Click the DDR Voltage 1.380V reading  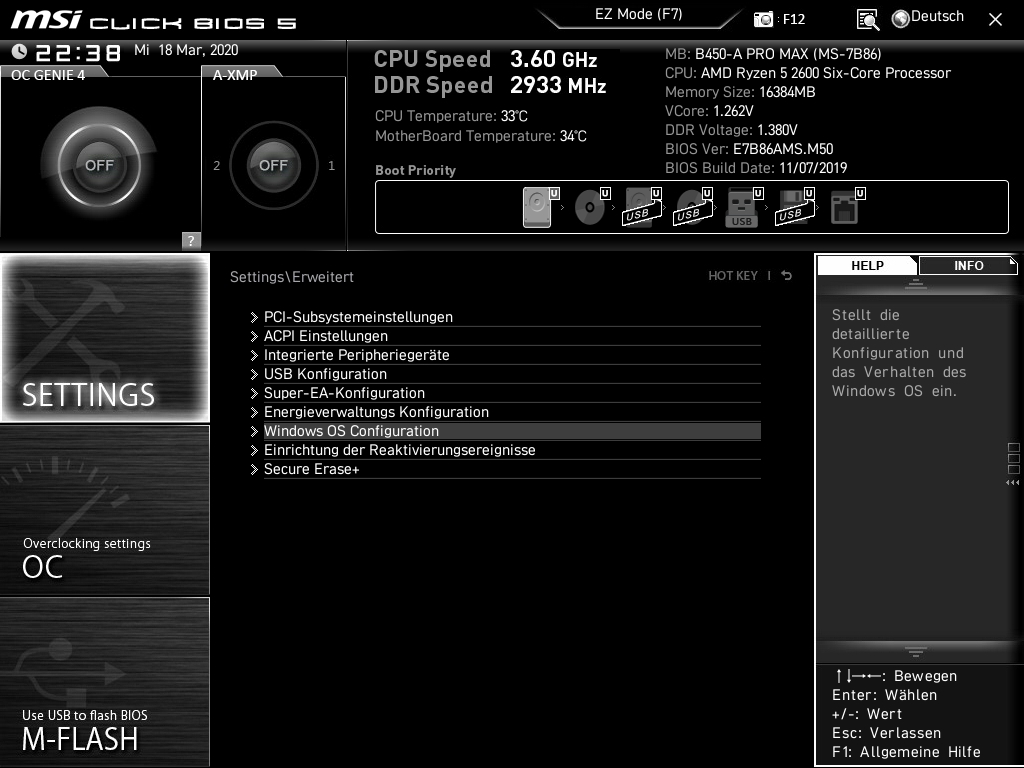coord(731,130)
